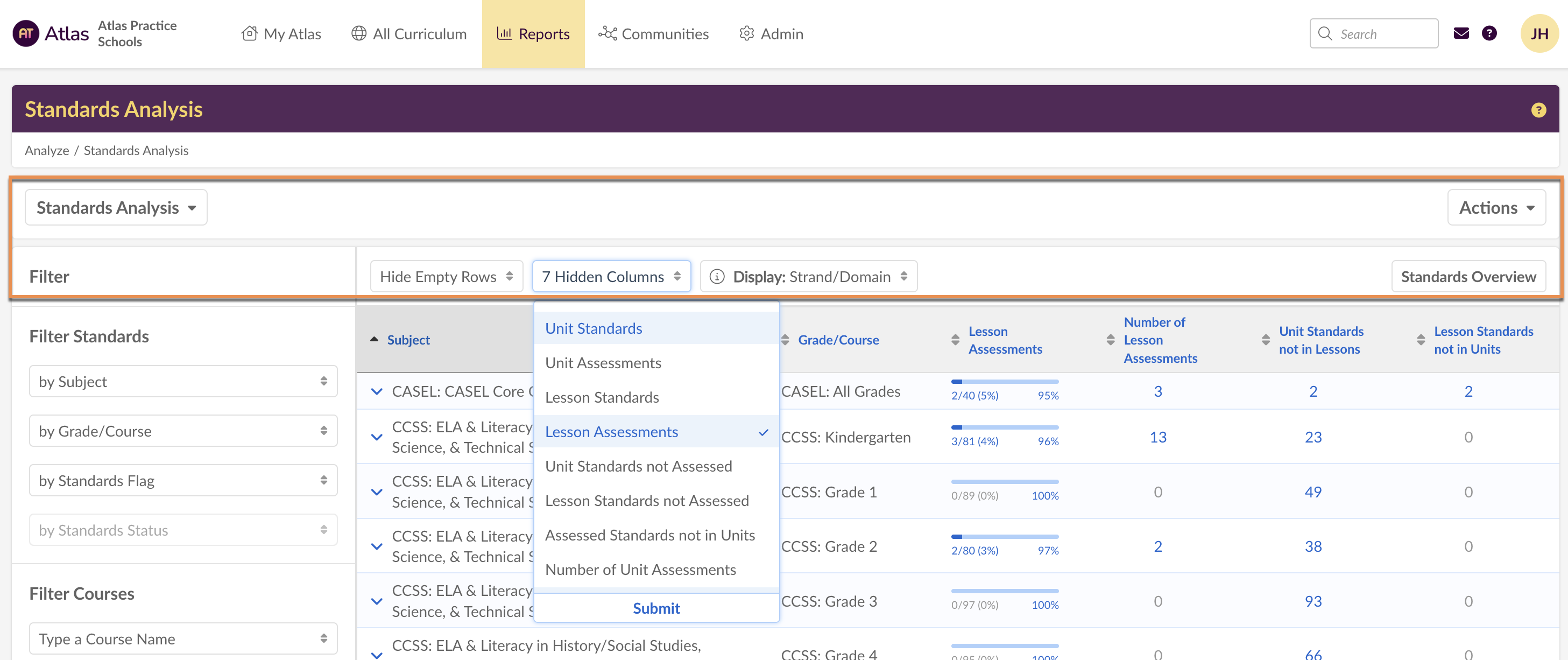Expand the CASEL Core row chevron
Screen dimensions: 1568x660
377,391
